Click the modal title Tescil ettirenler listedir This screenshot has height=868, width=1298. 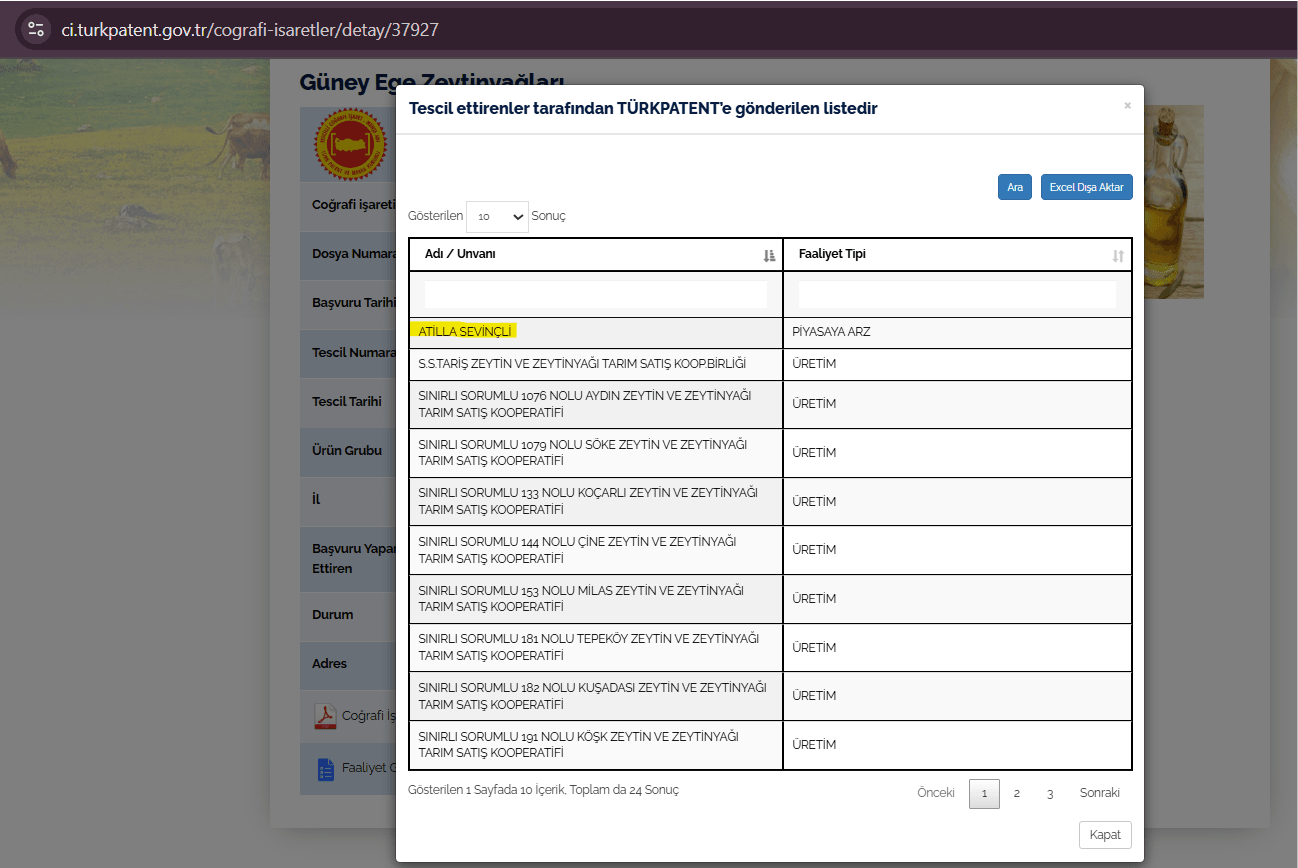[643, 108]
